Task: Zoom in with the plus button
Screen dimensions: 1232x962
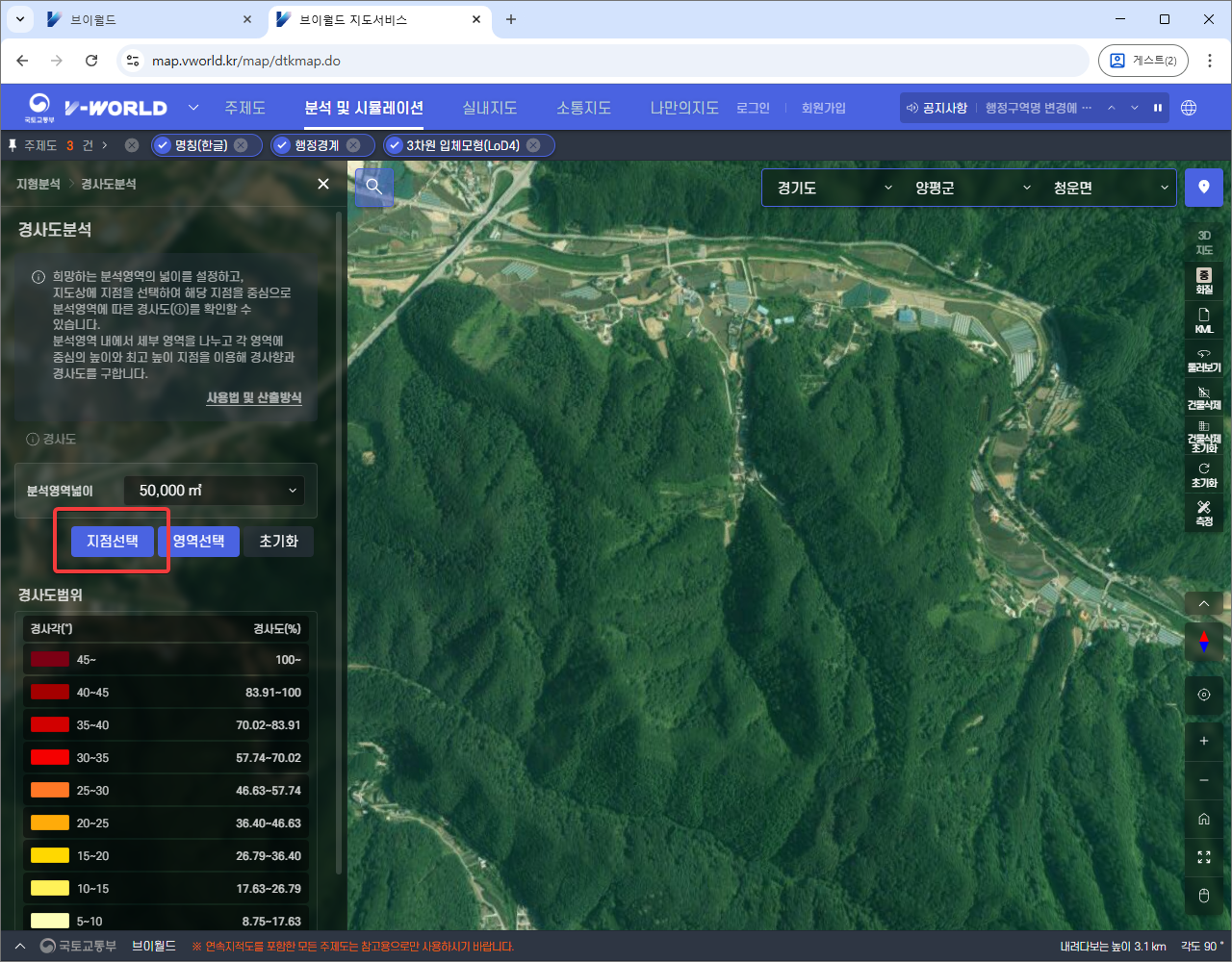Action: pyautogui.click(x=1204, y=741)
